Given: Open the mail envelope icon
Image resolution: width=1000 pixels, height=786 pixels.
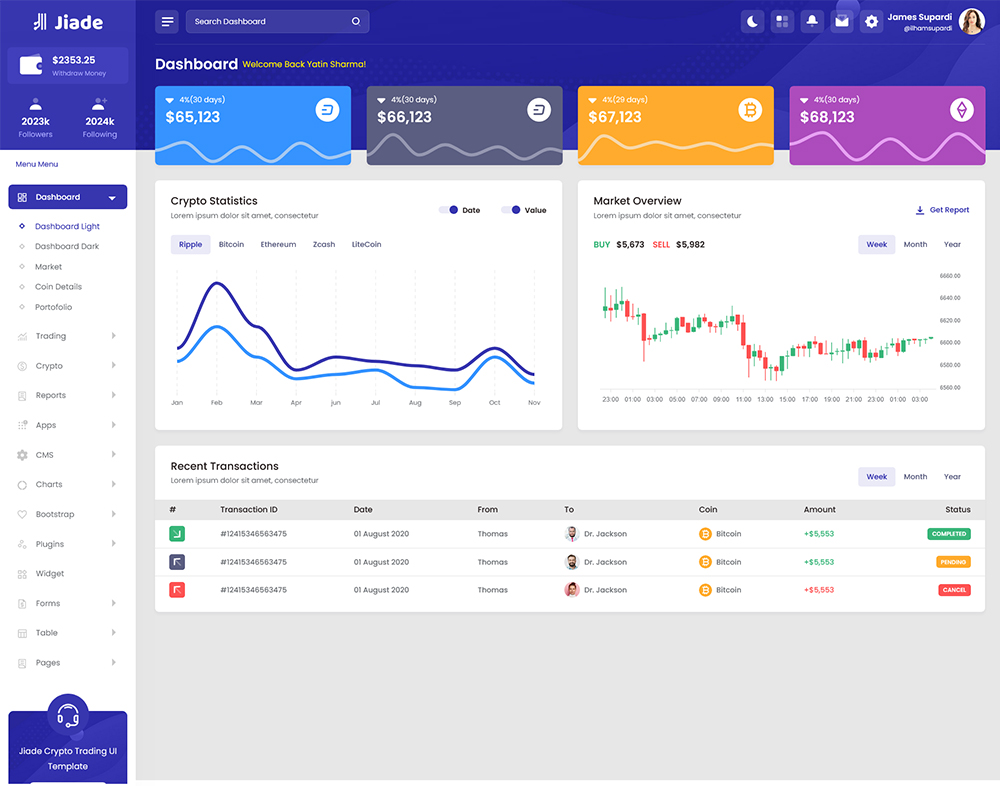Looking at the screenshot, I should (842, 21).
